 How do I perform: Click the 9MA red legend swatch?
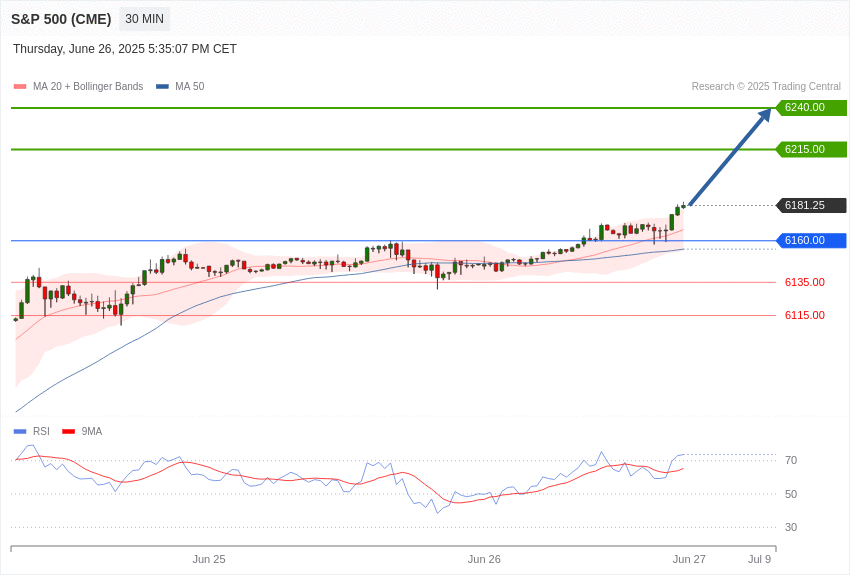tap(68, 431)
